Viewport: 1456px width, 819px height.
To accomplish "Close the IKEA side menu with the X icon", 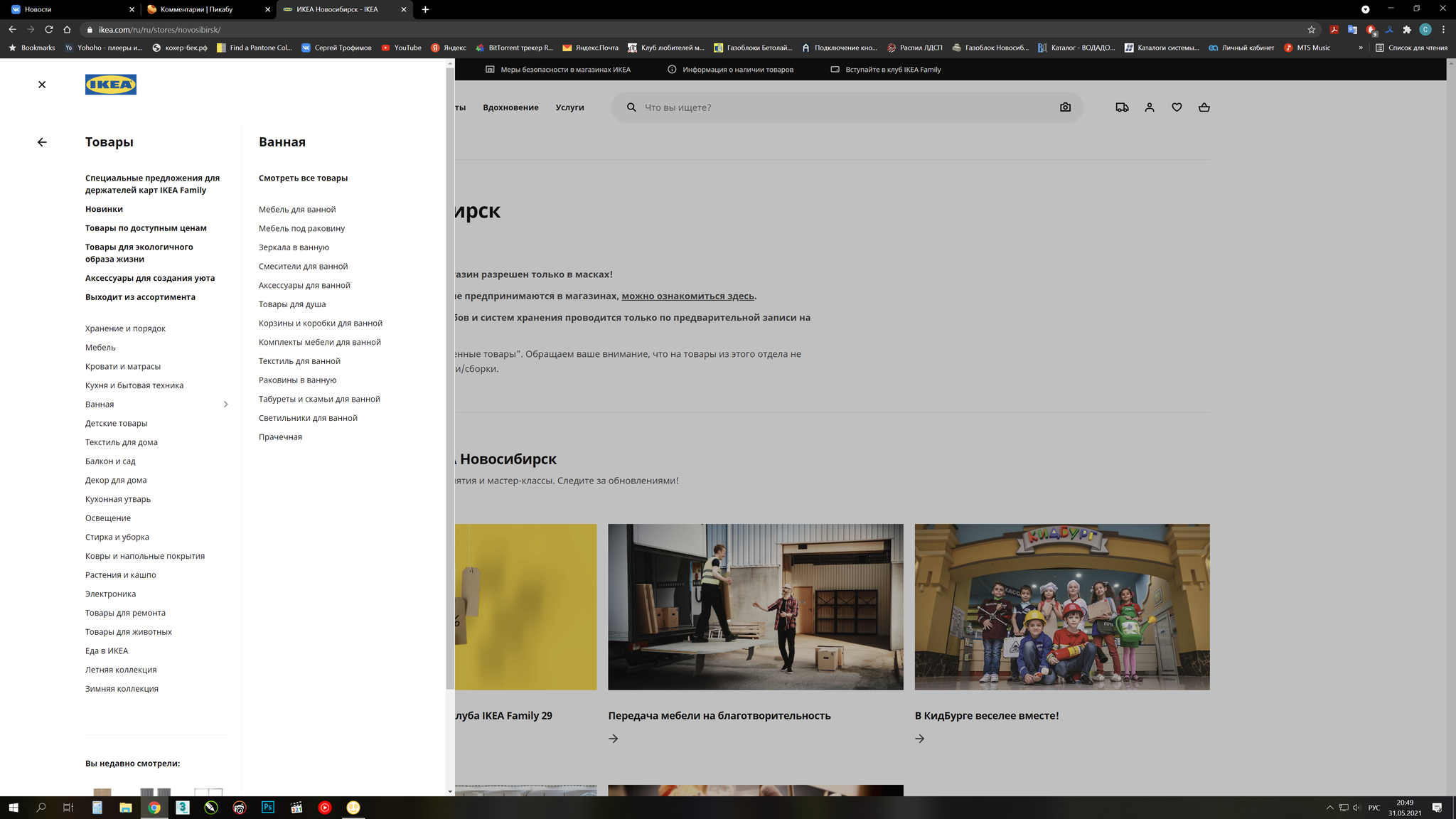I will pos(42,85).
